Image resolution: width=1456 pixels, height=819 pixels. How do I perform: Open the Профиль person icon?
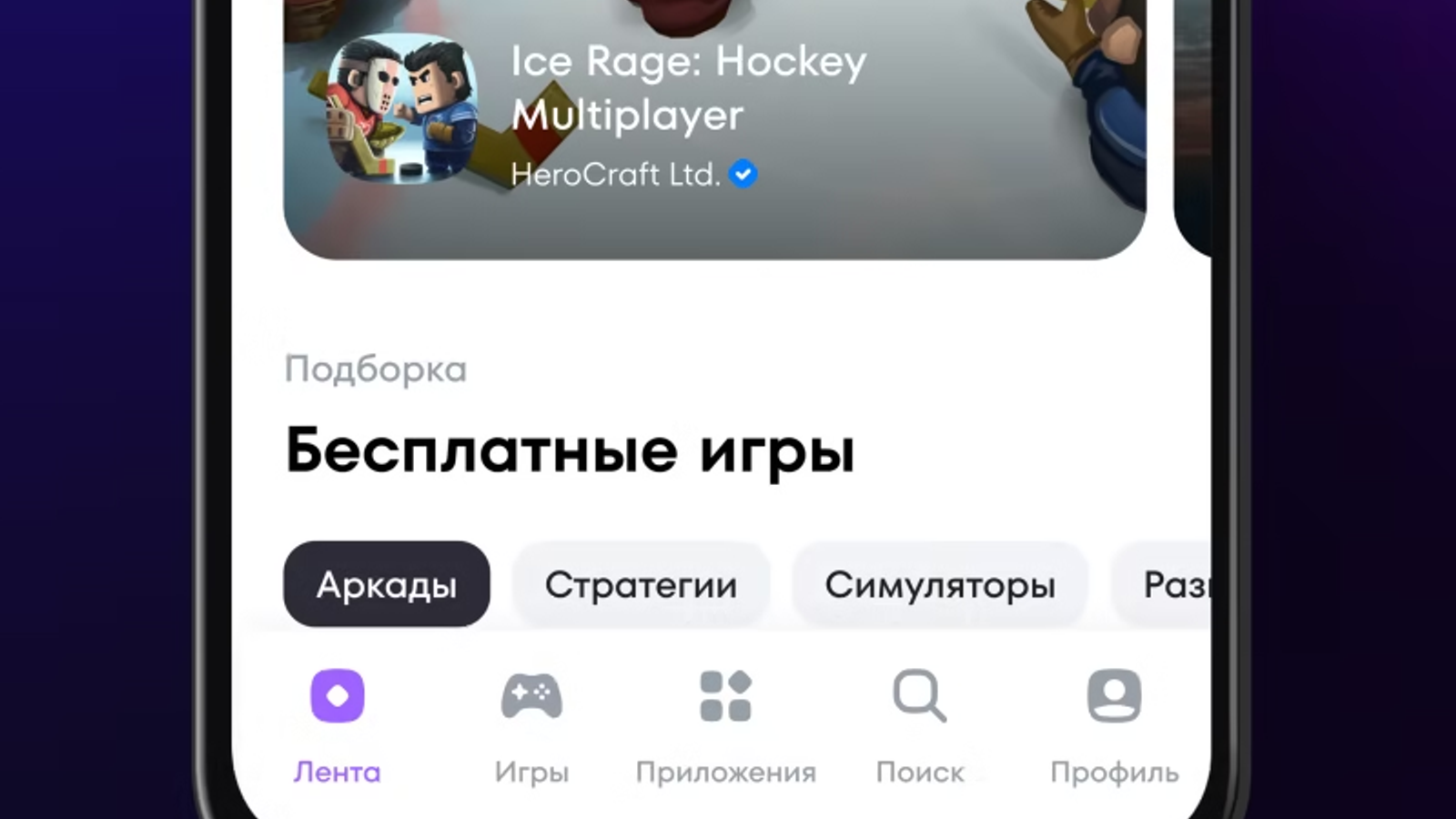(1114, 696)
